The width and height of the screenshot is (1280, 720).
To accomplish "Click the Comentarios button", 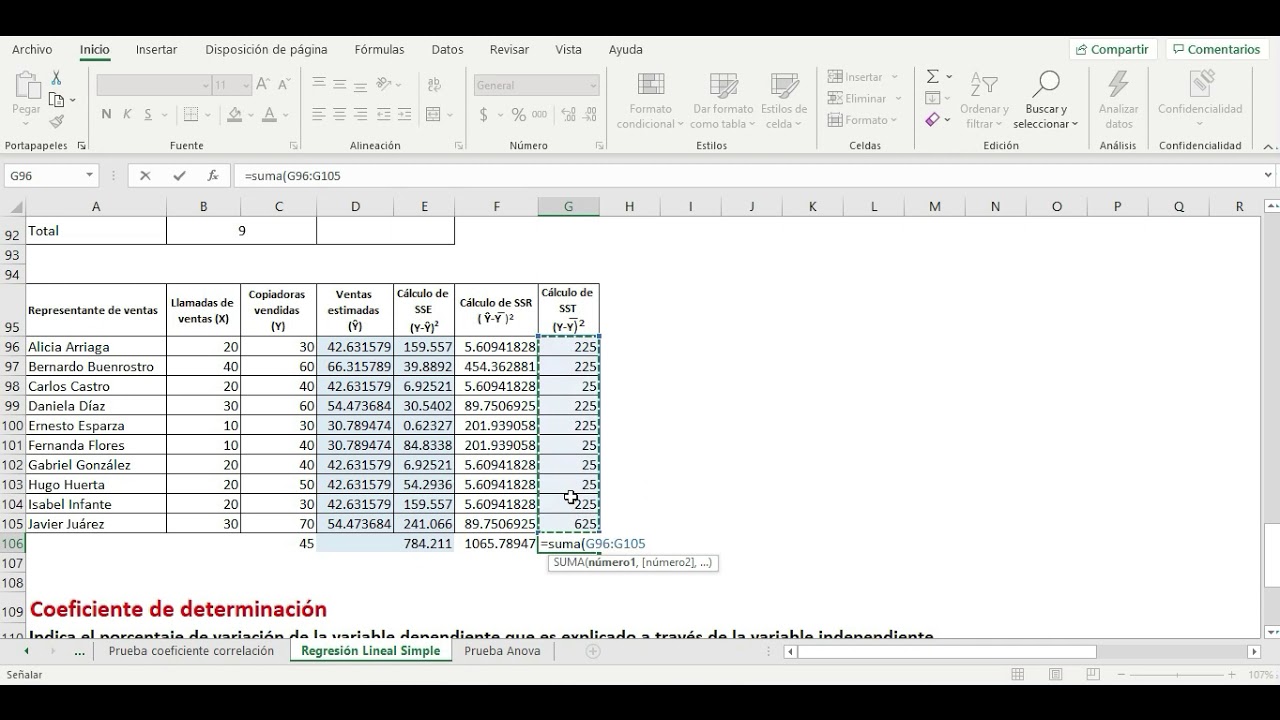I will (x=1217, y=49).
